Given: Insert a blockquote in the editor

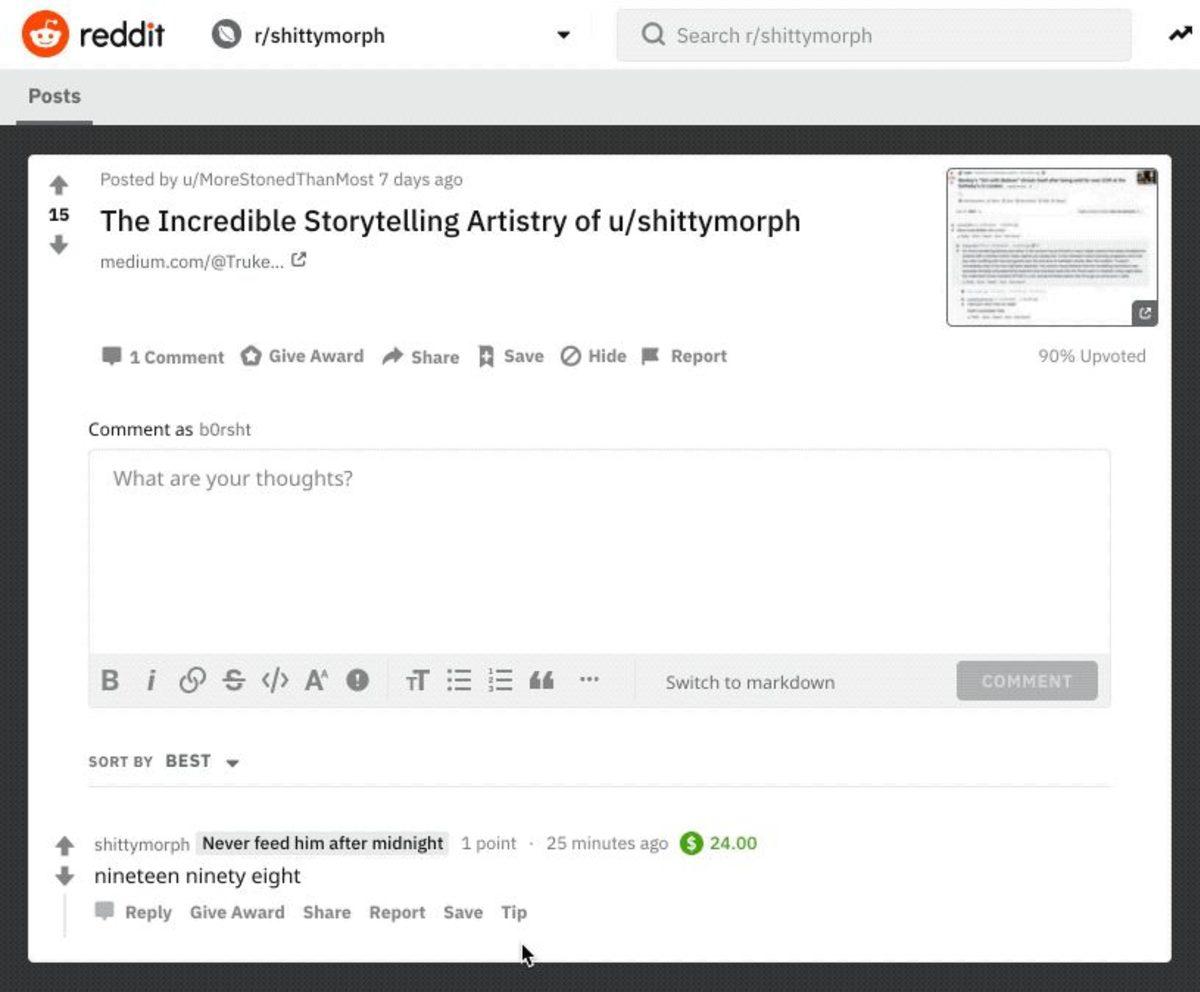Looking at the screenshot, I should [x=541, y=681].
